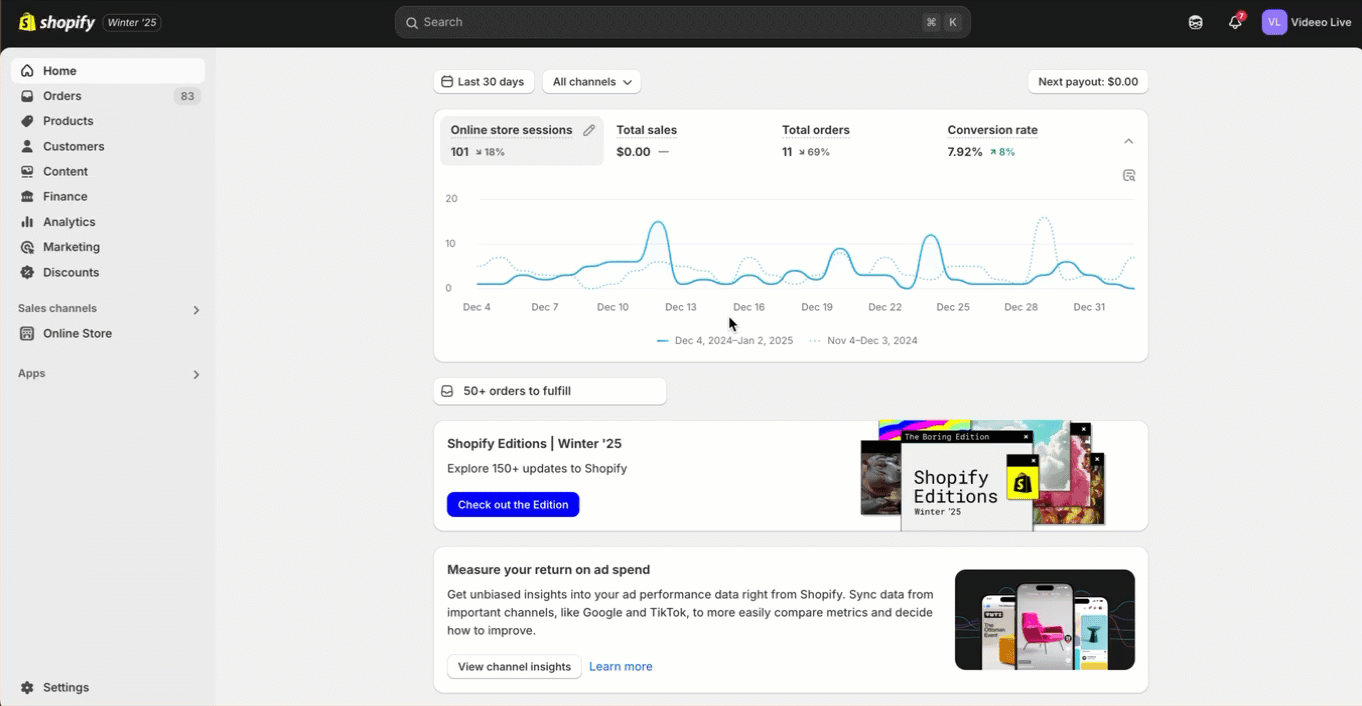Open the All channels dropdown
The height and width of the screenshot is (706, 1362).
[x=592, y=82]
